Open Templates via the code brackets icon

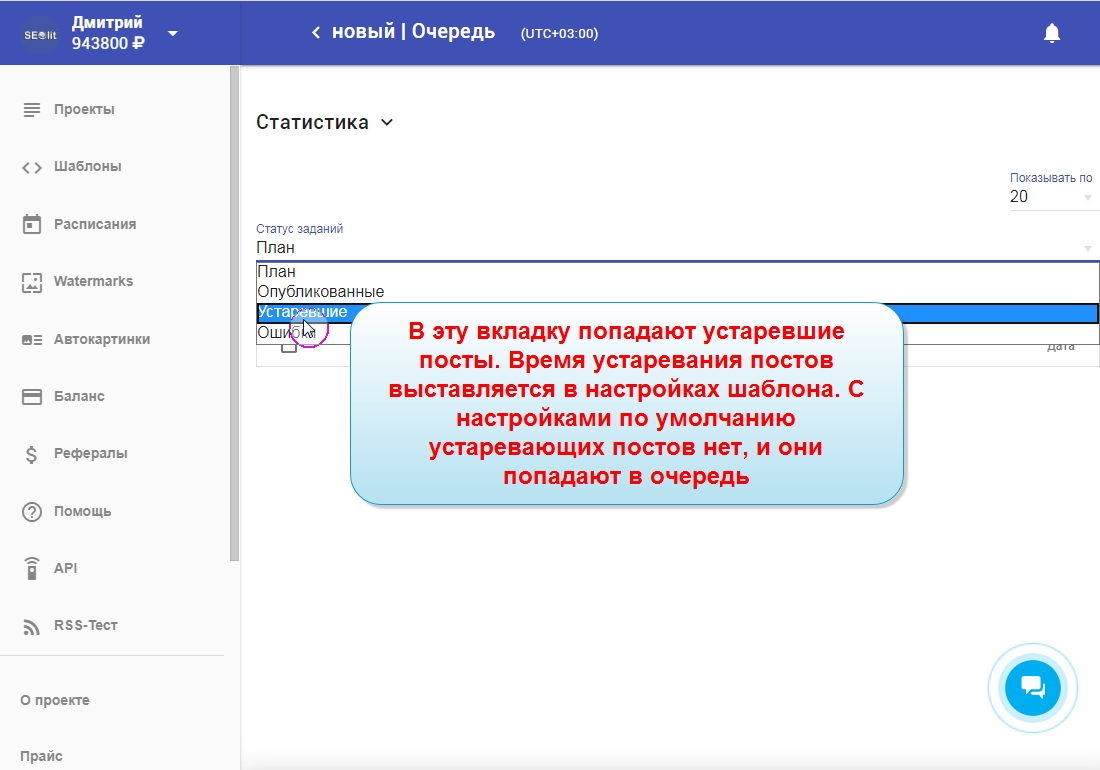32,167
